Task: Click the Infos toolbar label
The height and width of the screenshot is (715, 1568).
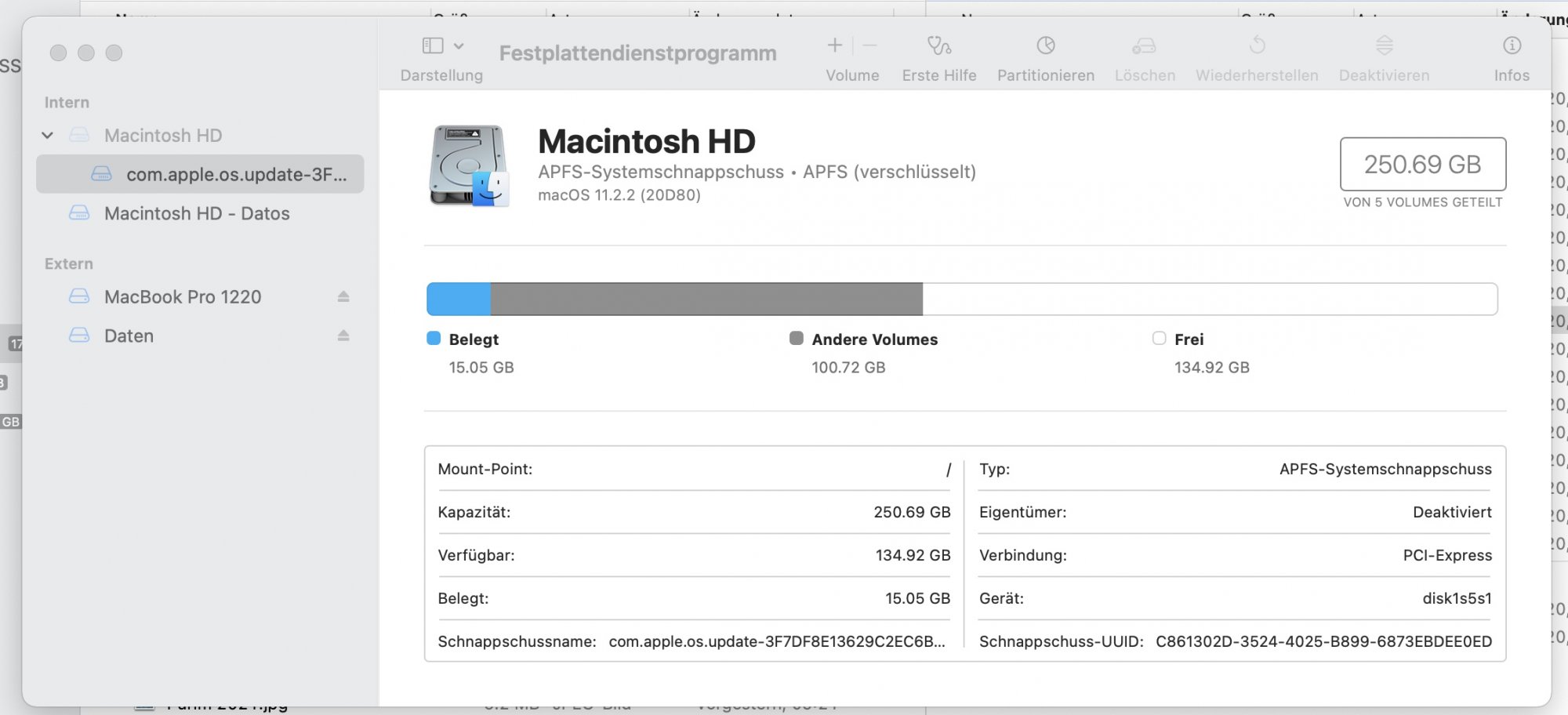Action: tap(1512, 75)
